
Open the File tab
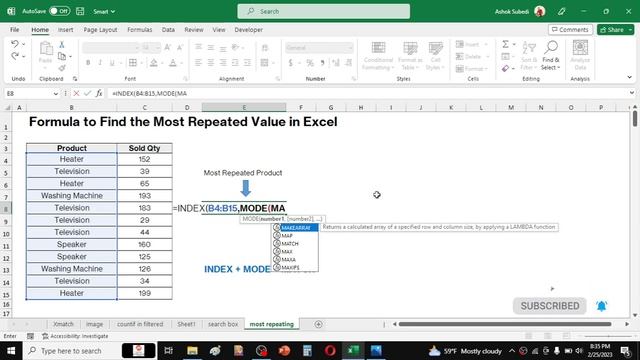point(15,30)
